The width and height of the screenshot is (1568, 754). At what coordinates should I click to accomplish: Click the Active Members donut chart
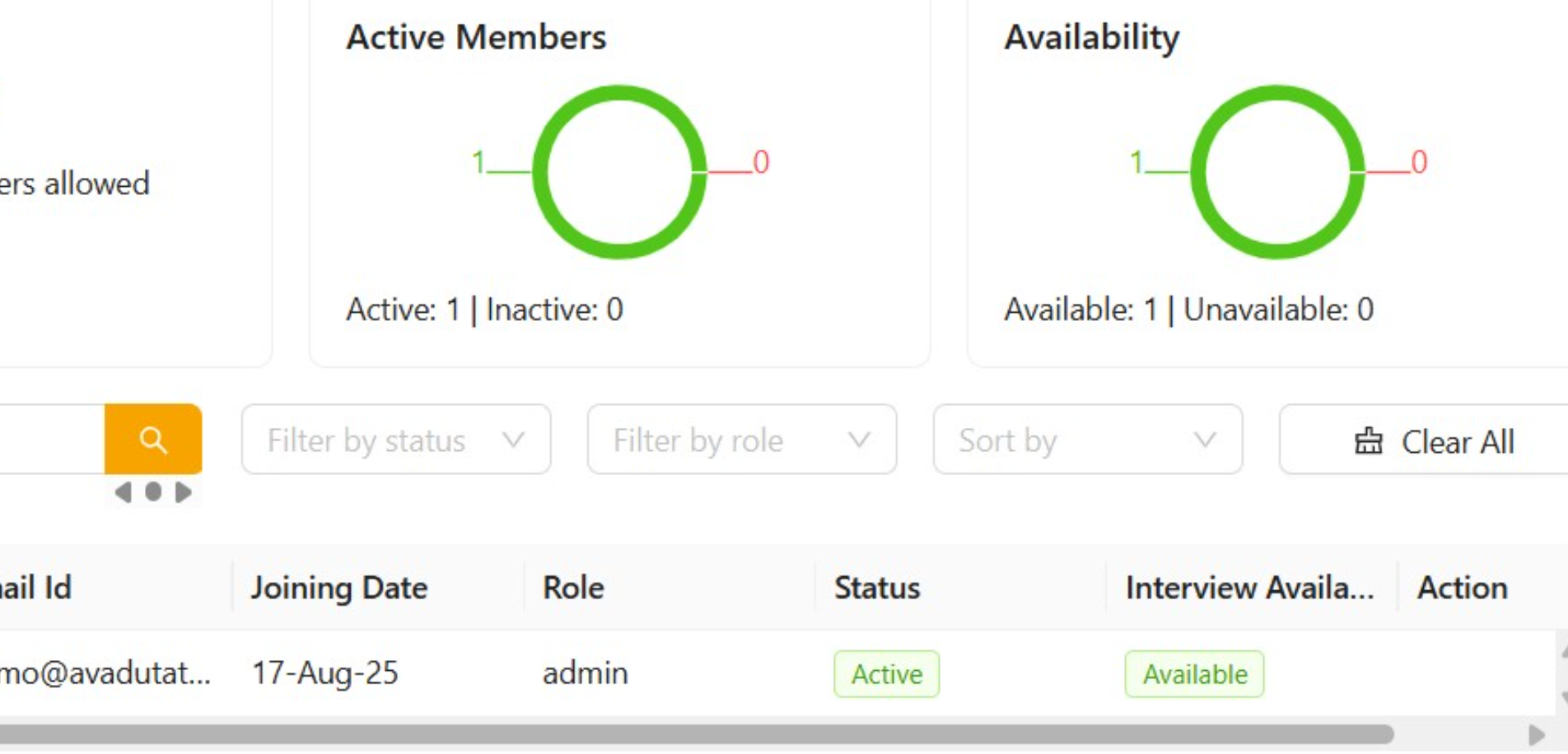[x=619, y=172]
